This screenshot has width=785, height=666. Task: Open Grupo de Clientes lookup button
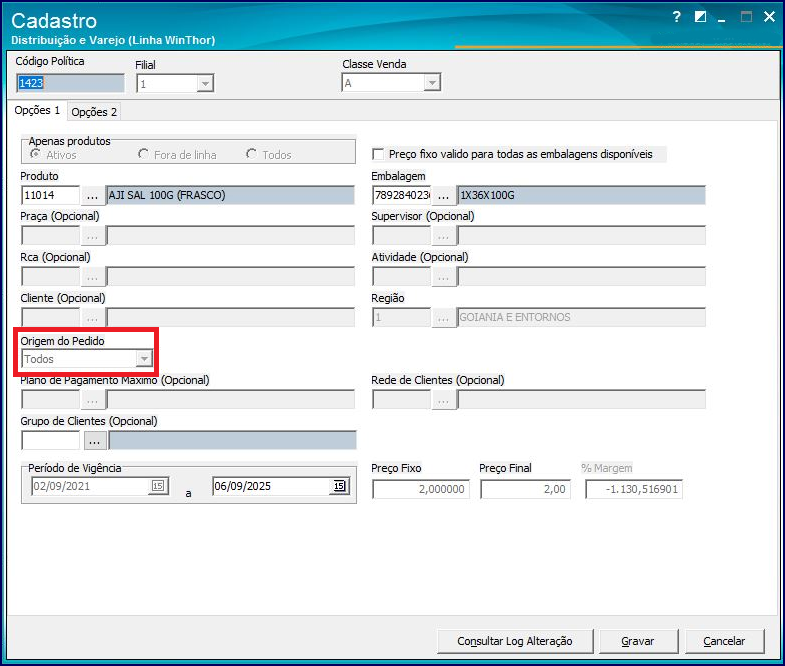coord(95,441)
